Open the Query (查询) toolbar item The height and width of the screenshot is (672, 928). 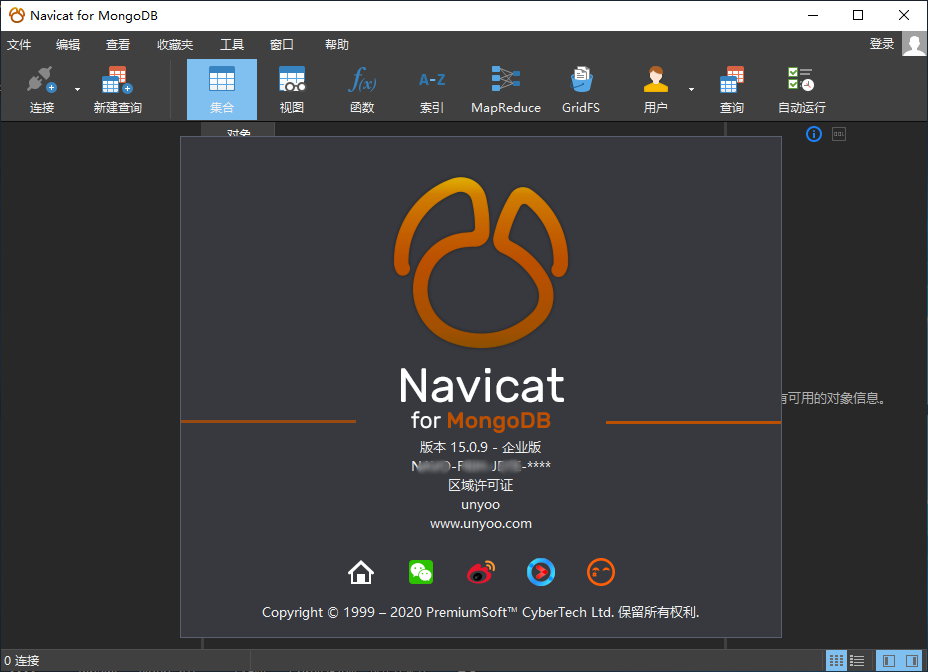(x=732, y=89)
